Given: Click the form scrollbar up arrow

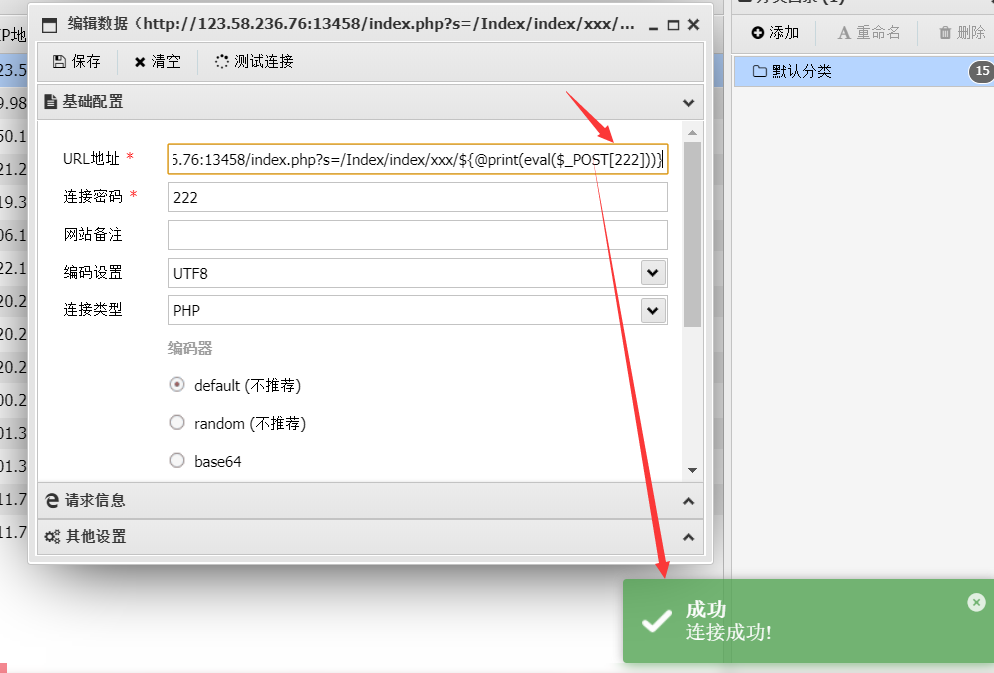Looking at the screenshot, I should (x=692, y=133).
